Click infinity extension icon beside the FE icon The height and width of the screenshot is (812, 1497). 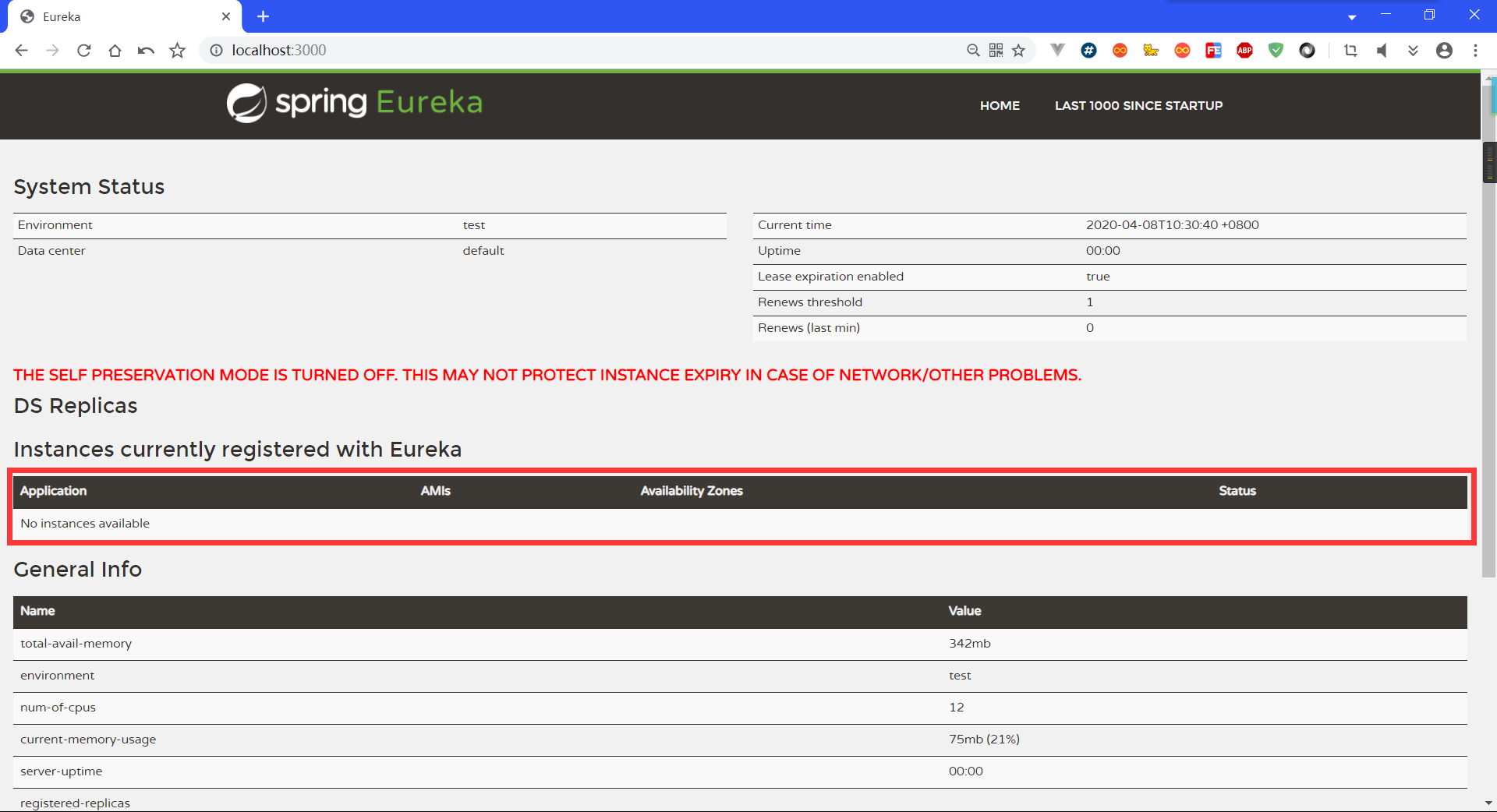click(1183, 51)
